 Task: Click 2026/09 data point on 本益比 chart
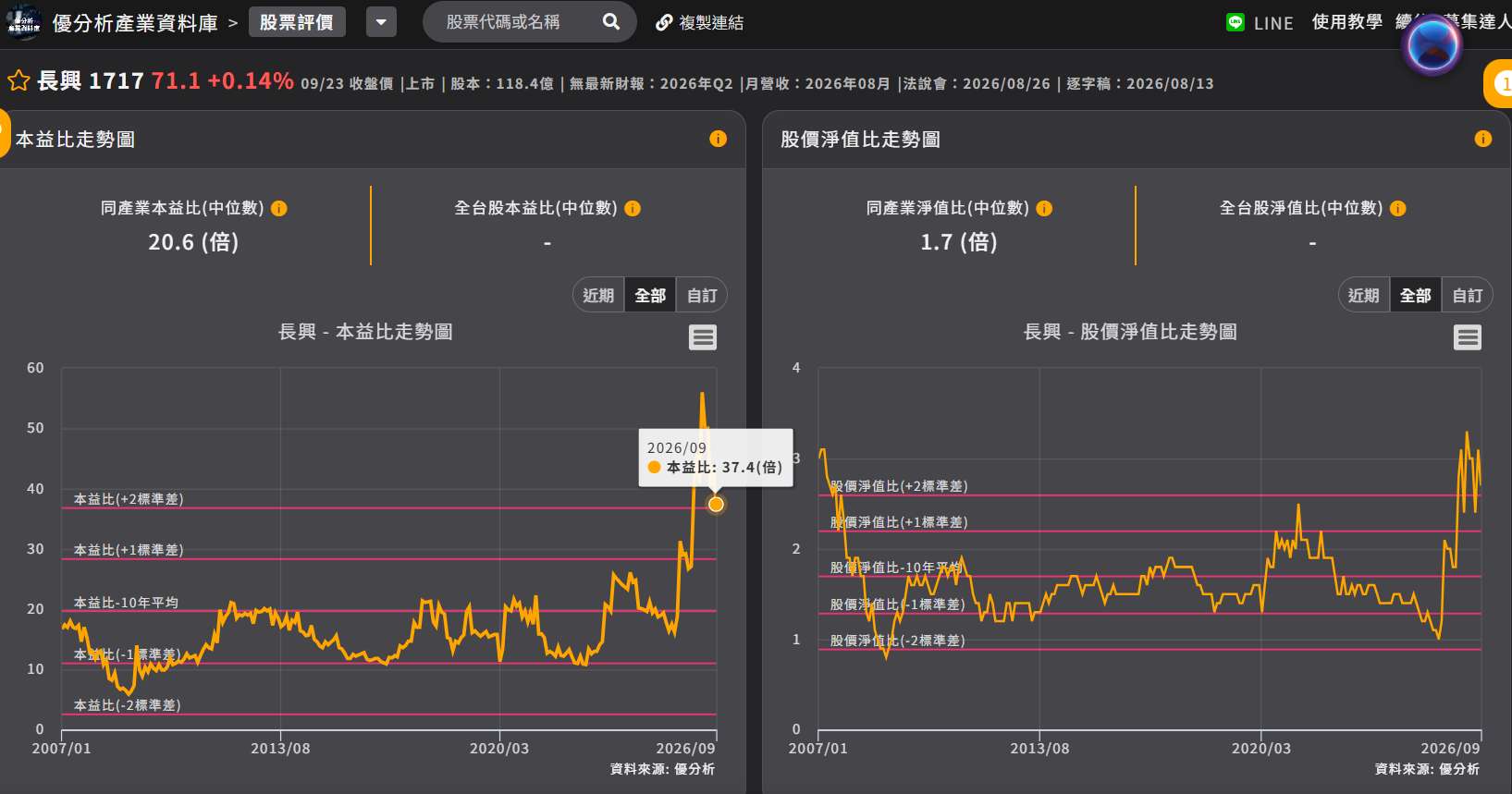click(x=716, y=504)
